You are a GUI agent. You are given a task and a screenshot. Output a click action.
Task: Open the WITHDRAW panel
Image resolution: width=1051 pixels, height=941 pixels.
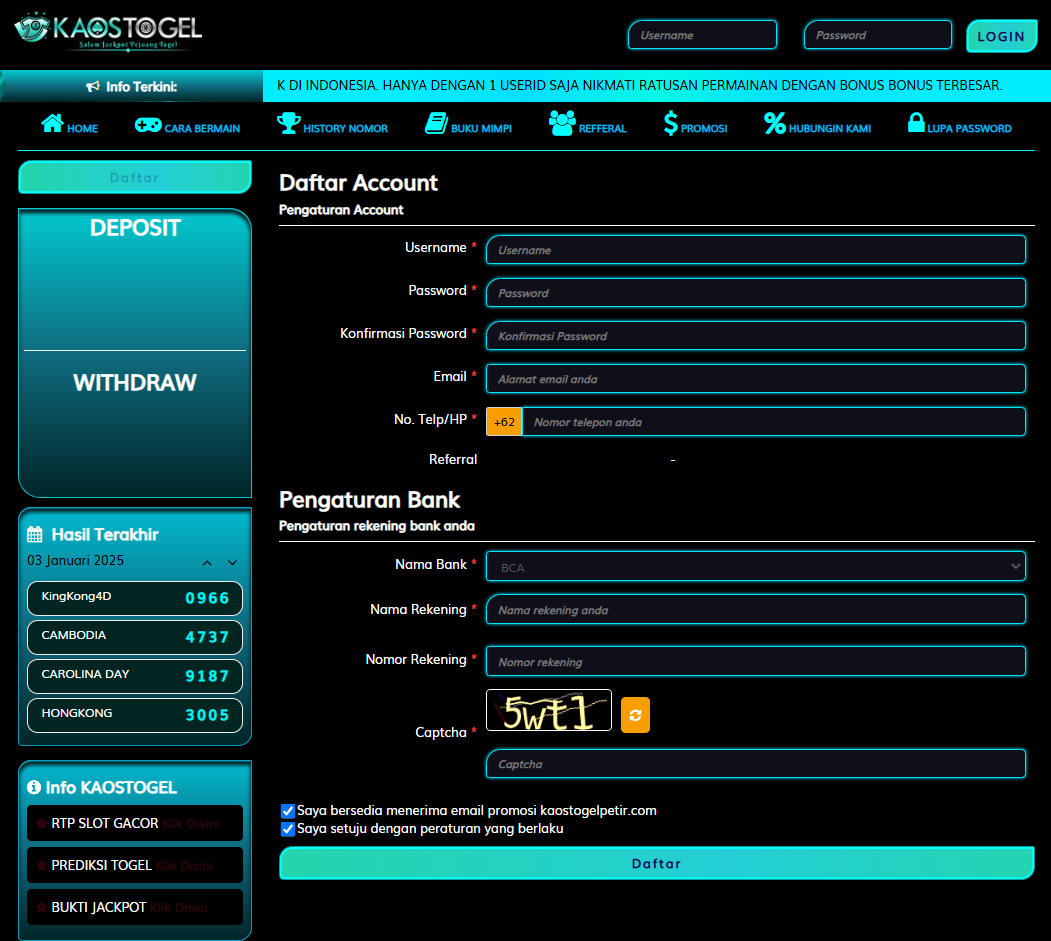[x=135, y=383]
